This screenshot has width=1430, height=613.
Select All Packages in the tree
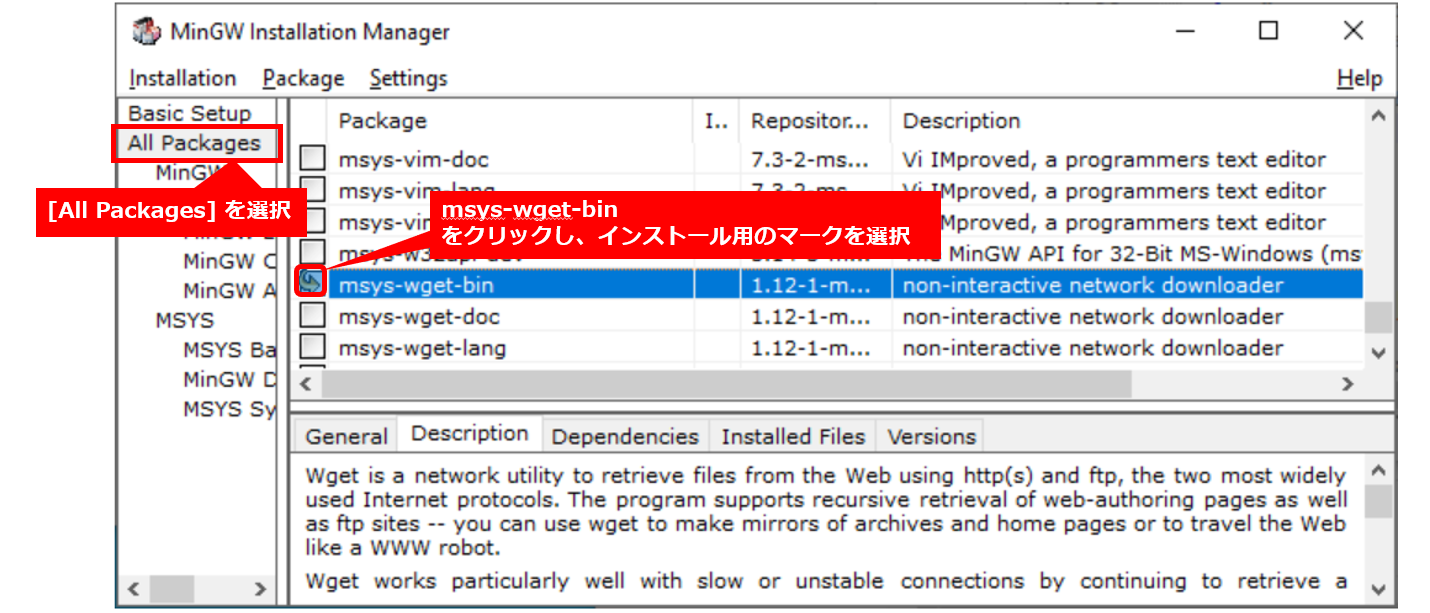pyautogui.click(x=194, y=143)
